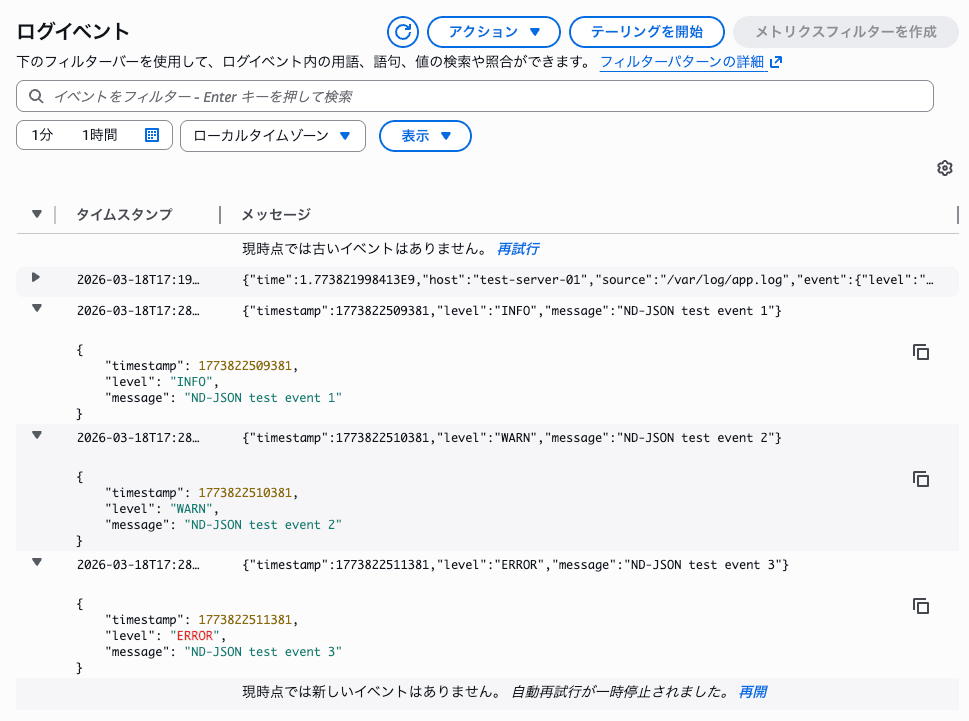Copy the WARN level log entry
Image resolution: width=969 pixels, height=721 pixels.
[920, 479]
